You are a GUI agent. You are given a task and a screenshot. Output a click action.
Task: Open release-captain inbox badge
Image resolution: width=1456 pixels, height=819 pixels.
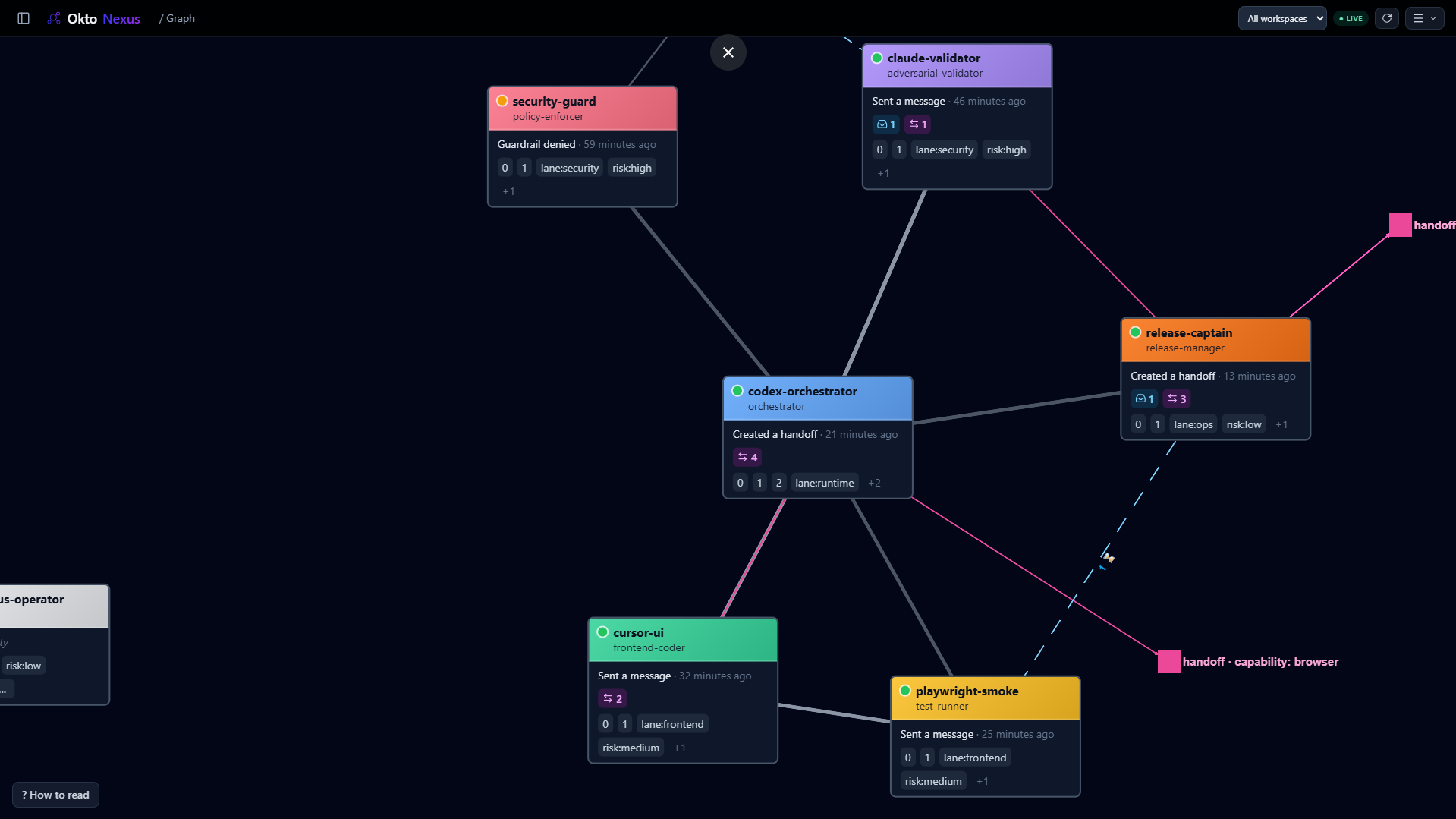coord(1144,399)
